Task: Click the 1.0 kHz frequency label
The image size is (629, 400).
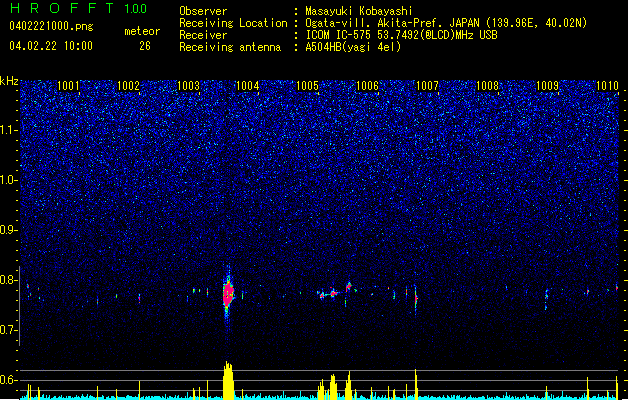Action: [8, 181]
